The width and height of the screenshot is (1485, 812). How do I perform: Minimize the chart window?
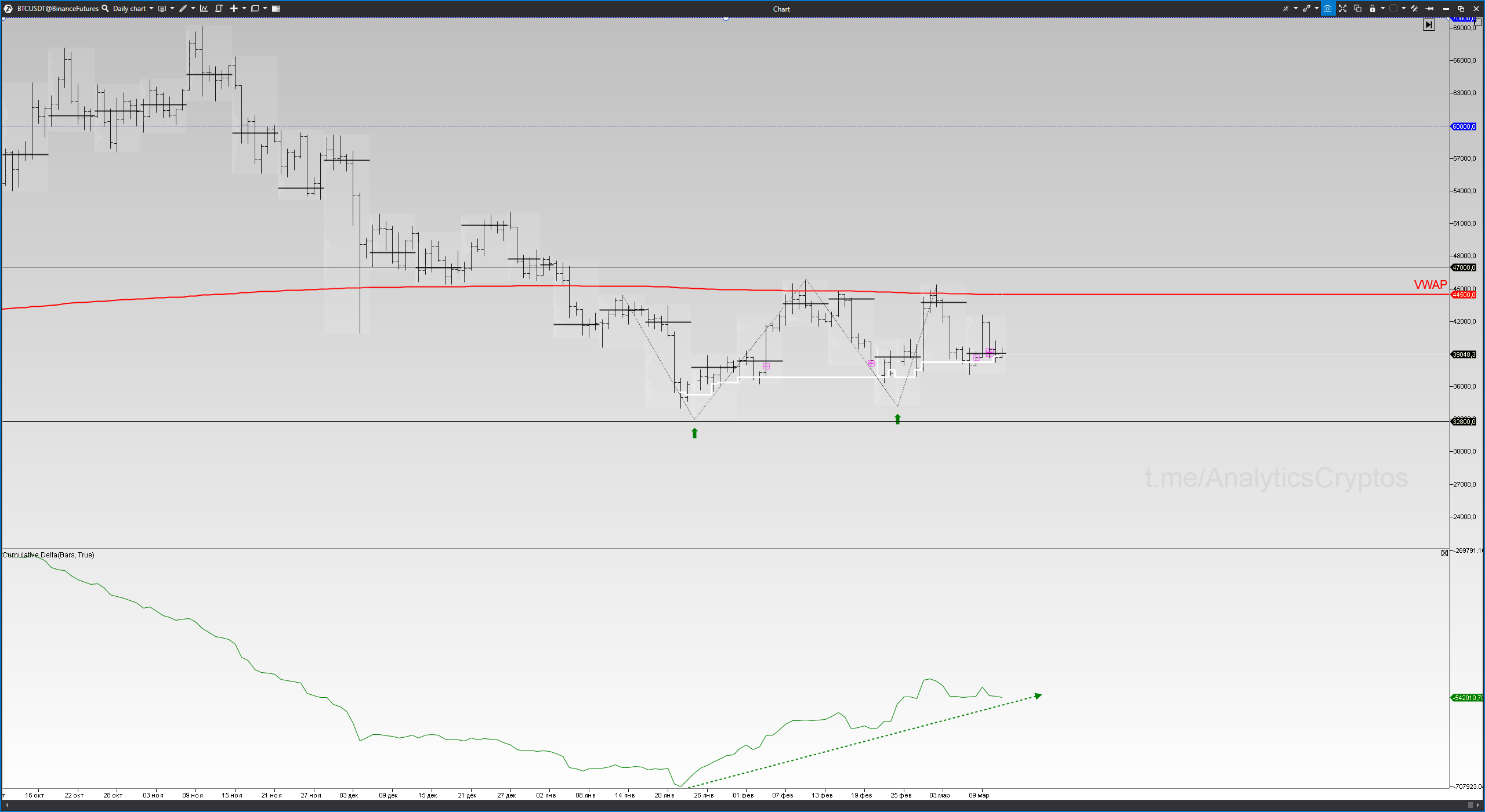tap(1446, 9)
